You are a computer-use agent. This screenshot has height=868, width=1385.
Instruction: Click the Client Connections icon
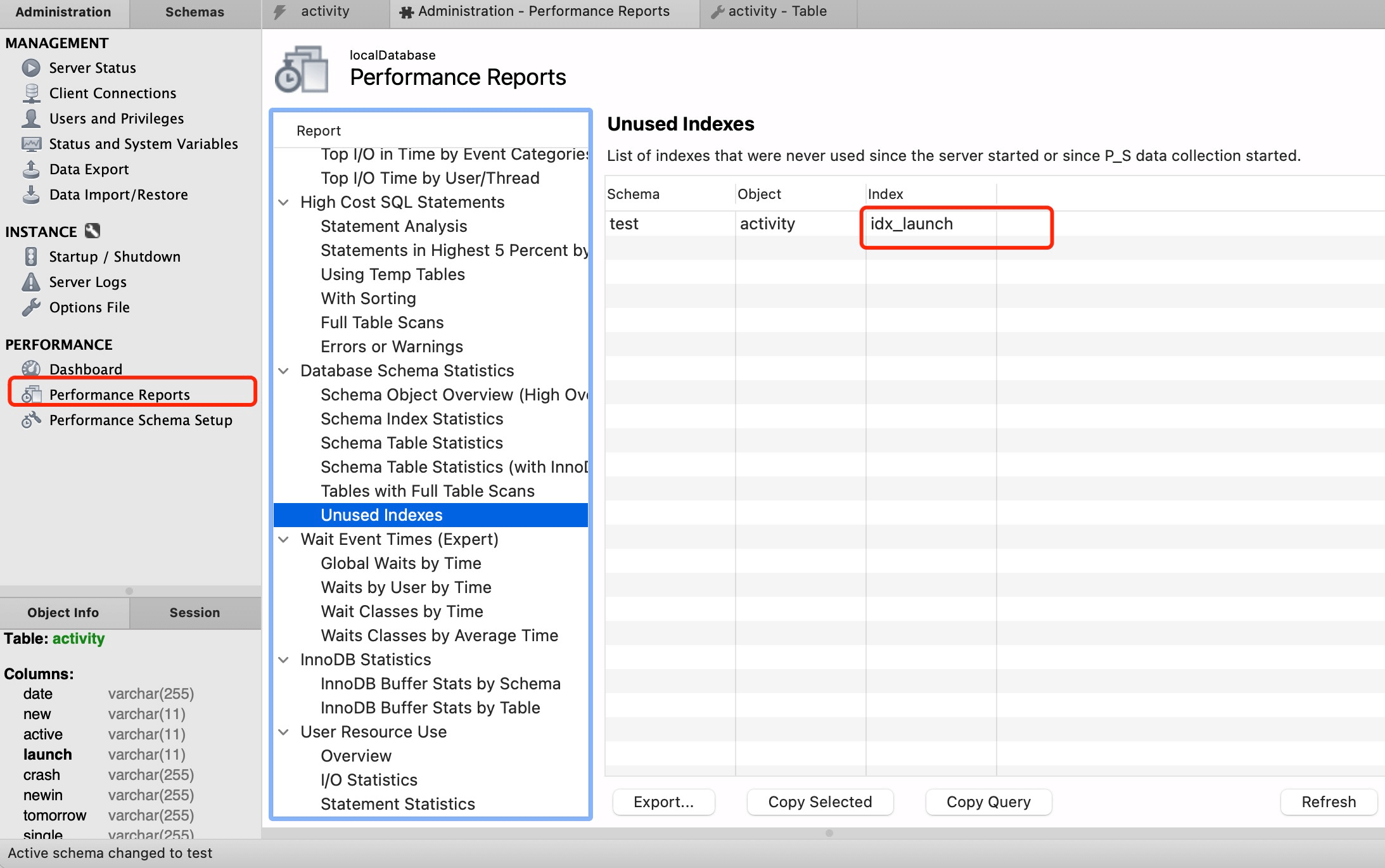pyautogui.click(x=31, y=93)
